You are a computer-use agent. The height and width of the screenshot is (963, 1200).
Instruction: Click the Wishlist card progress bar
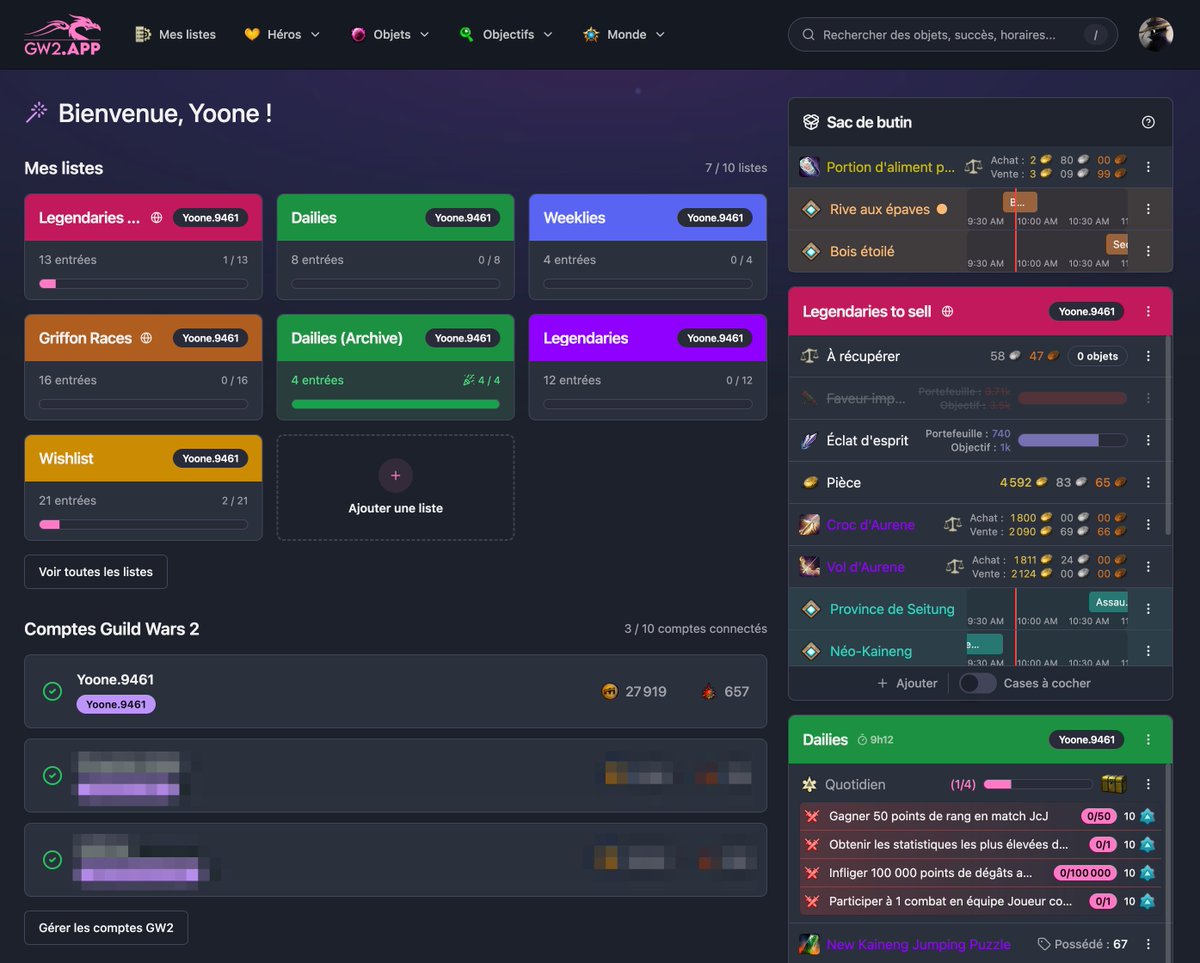[x=143, y=524]
